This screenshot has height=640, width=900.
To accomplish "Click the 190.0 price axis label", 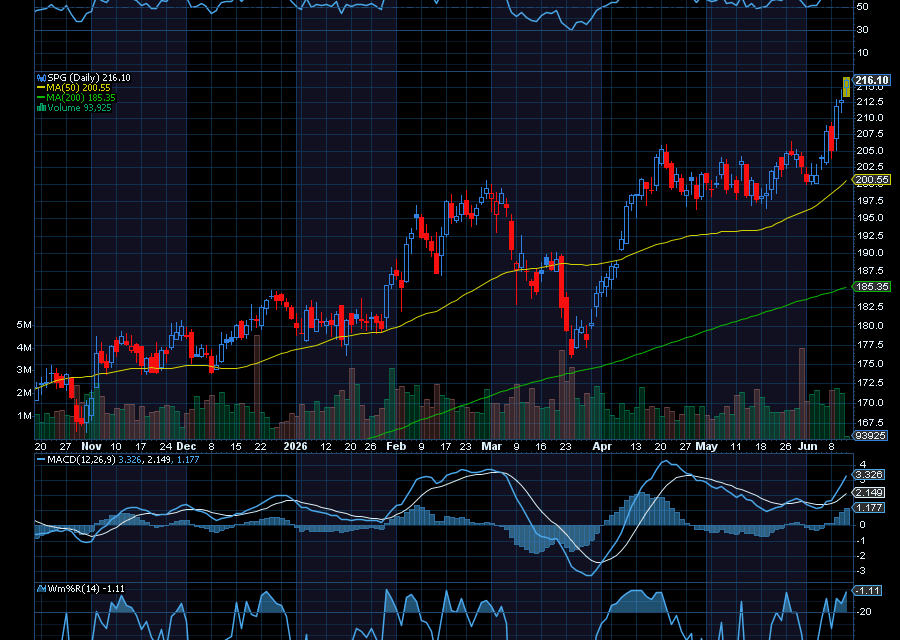I will [870, 253].
